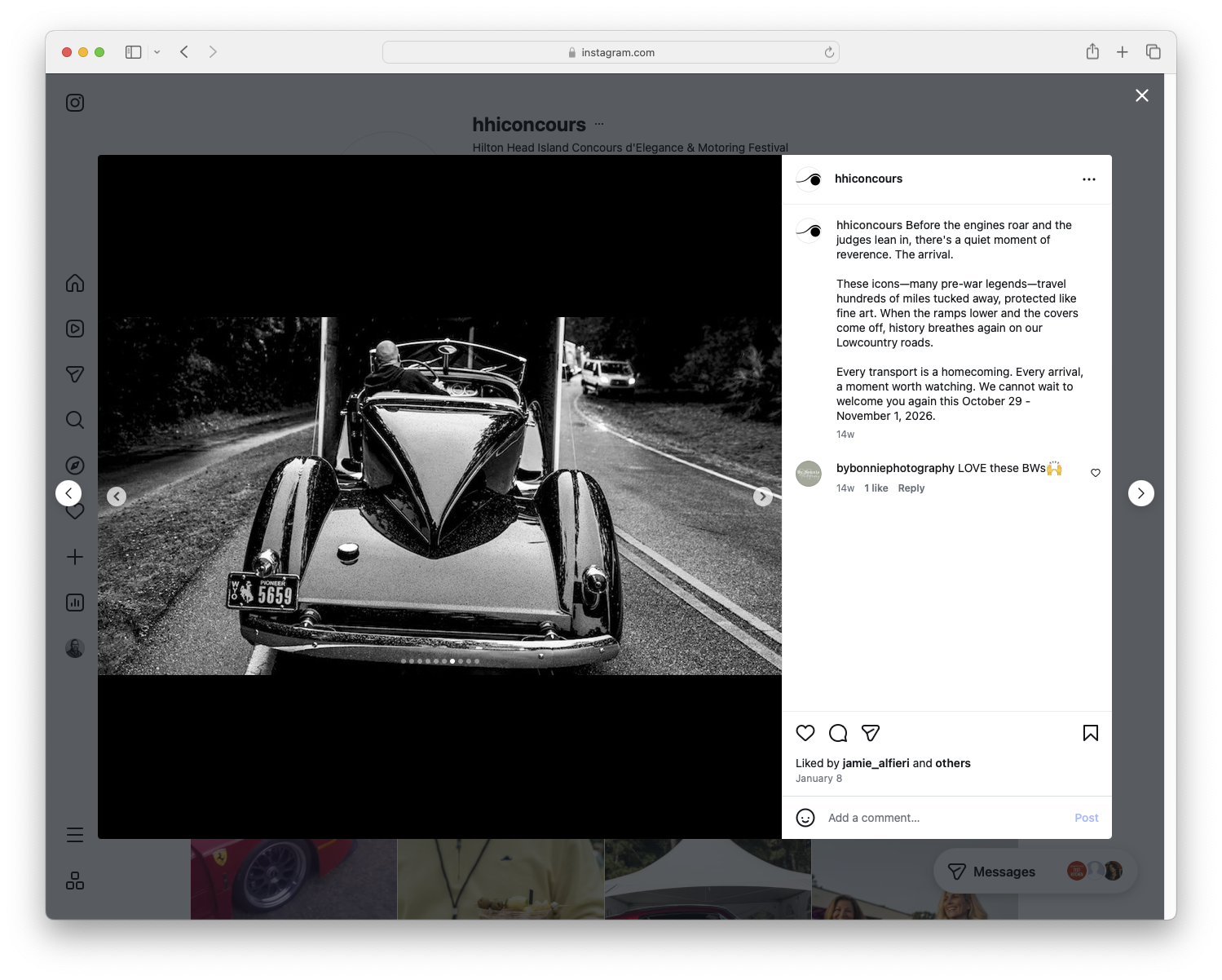Open Instagram Search
Image resolution: width=1222 pixels, height=980 pixels.
[x=75, y=419]
